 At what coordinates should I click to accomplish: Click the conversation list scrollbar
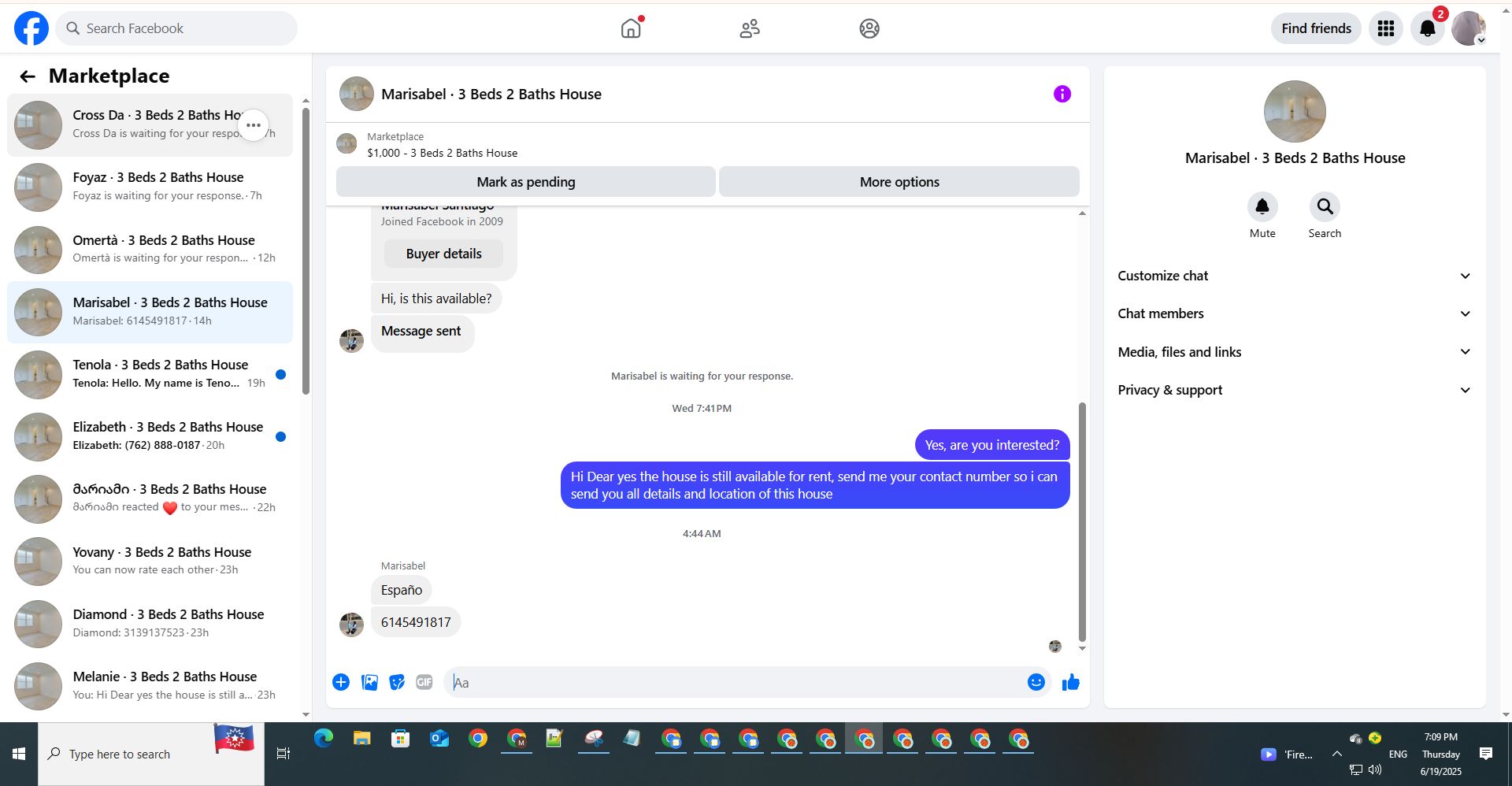click(306, 252)
